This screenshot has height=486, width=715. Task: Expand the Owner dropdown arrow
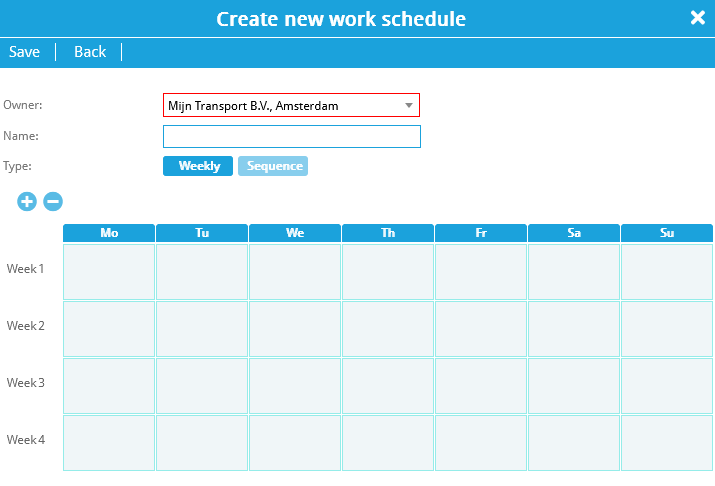[x=409, y=105]
